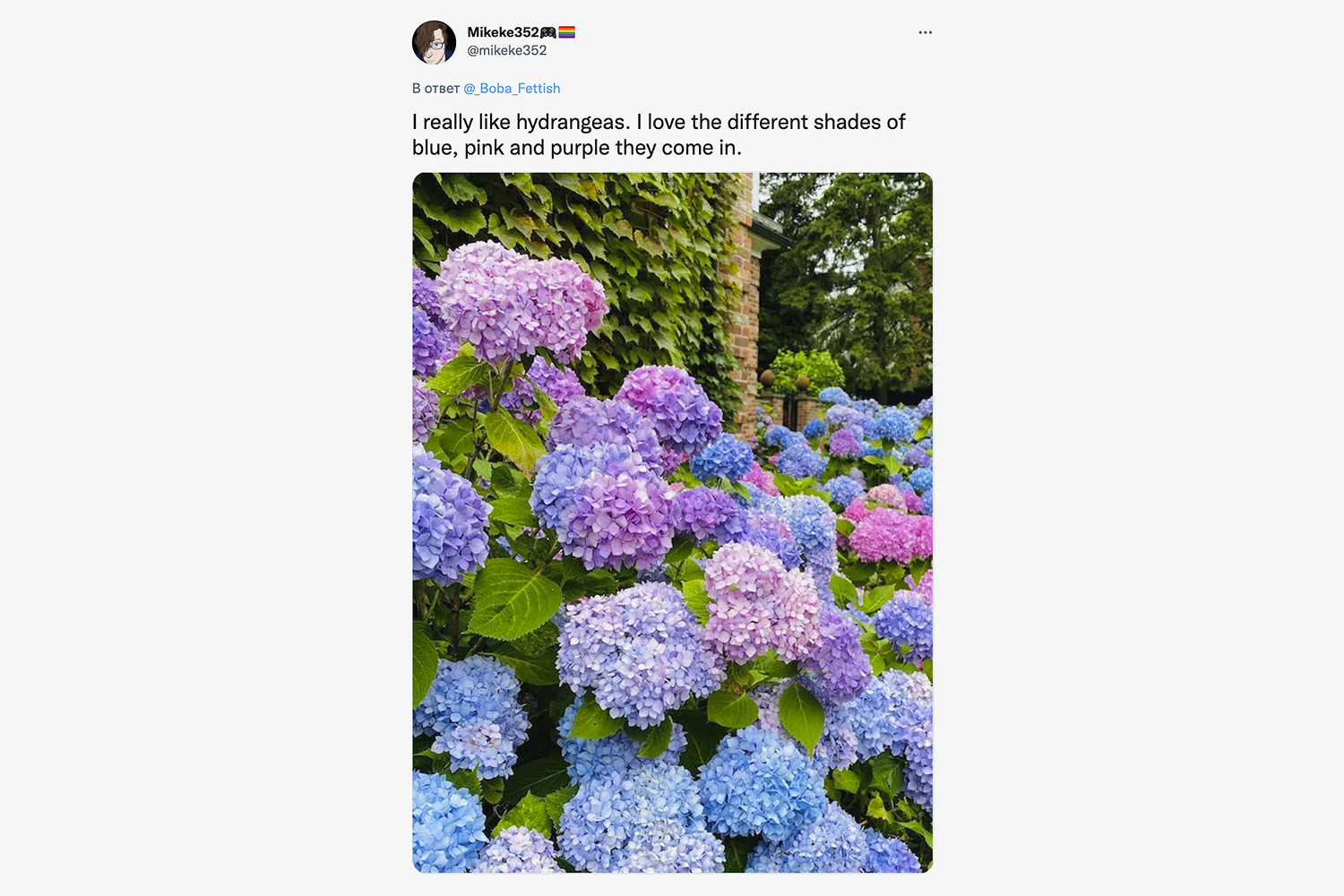Click Mikeke352's profile avatar

(x=434, y=42)
